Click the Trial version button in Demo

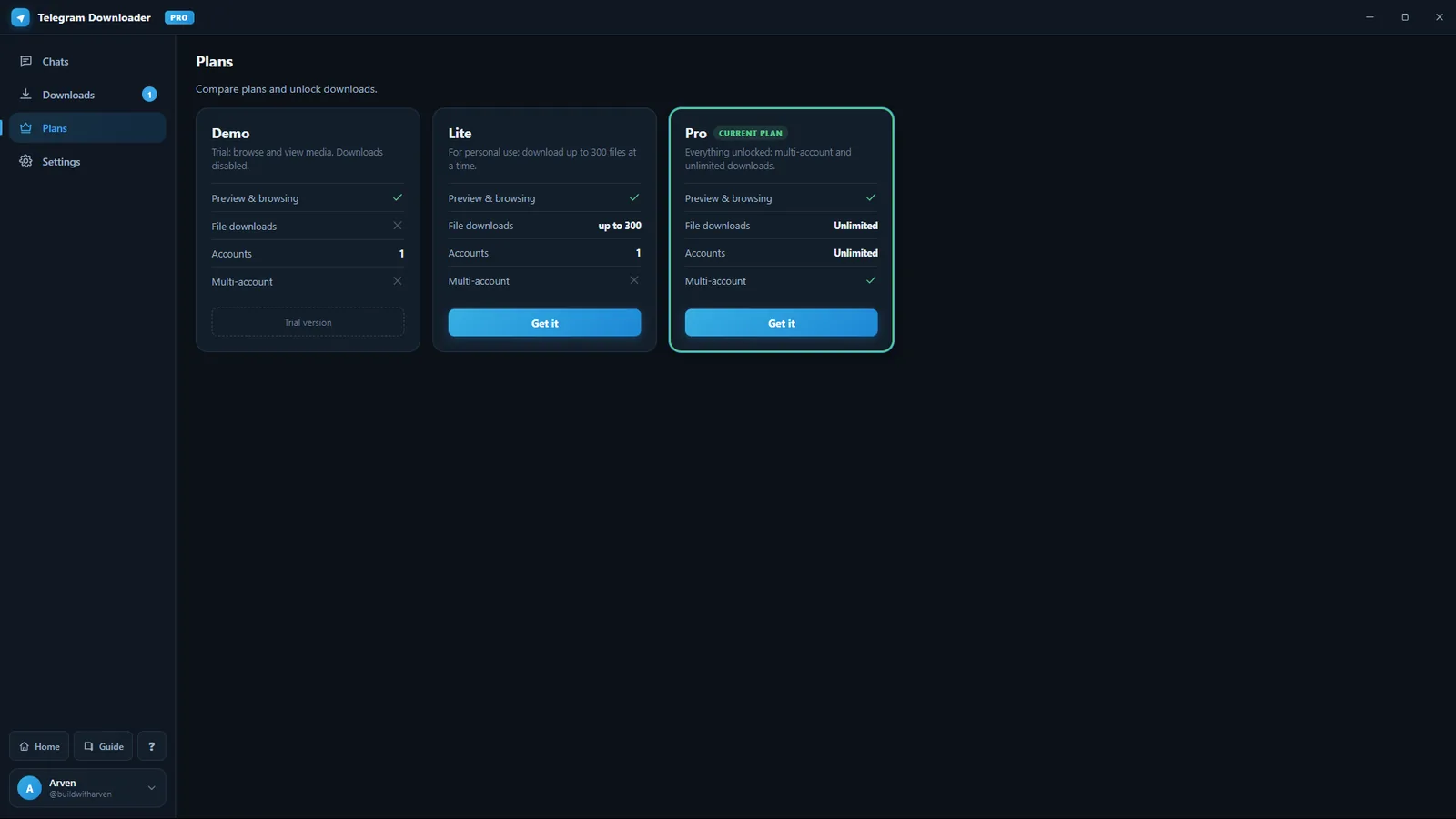(308, 322)
